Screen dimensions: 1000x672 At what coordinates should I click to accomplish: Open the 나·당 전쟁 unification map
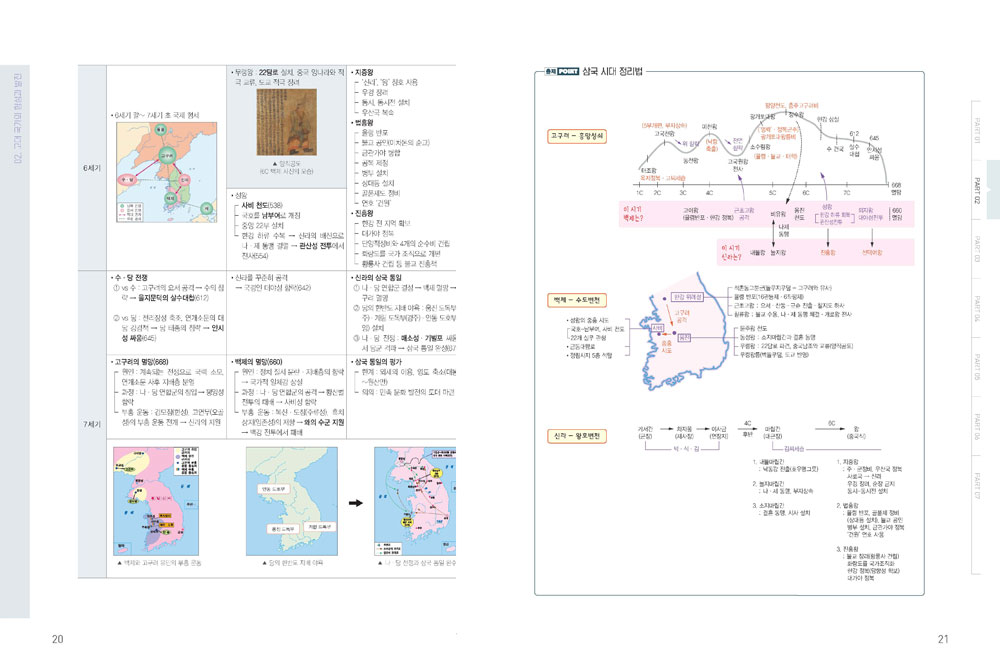tap(415, 501)
